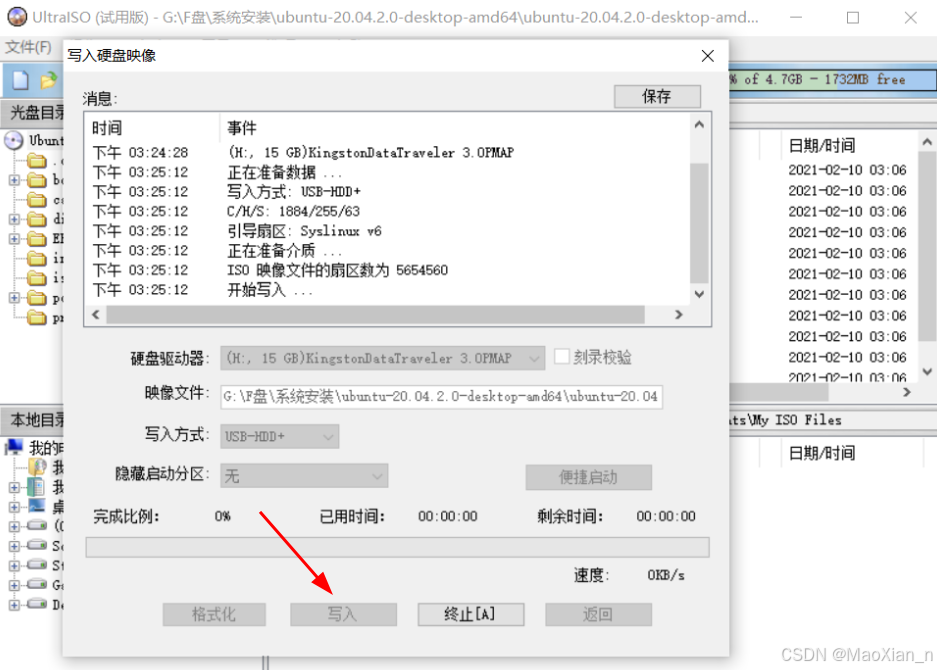937x670 pixels.
Task: Select the desktop icon in local tree
Action: (37, 506)
